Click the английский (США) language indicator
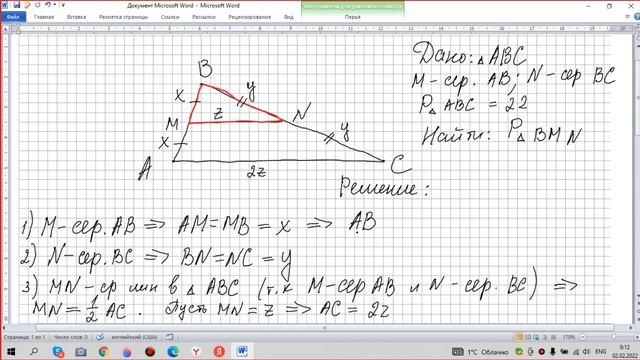640x360 pixels. click(x=134, y=337)
